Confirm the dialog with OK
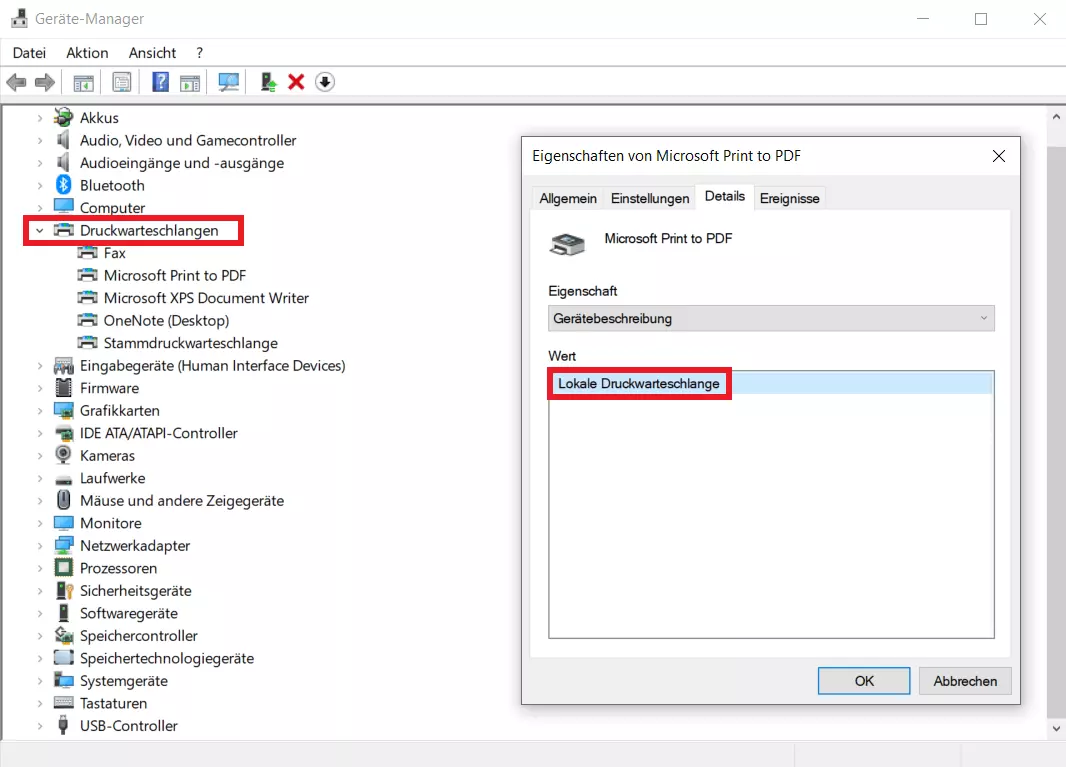1066x767 pixels. [x=863, y=681]
